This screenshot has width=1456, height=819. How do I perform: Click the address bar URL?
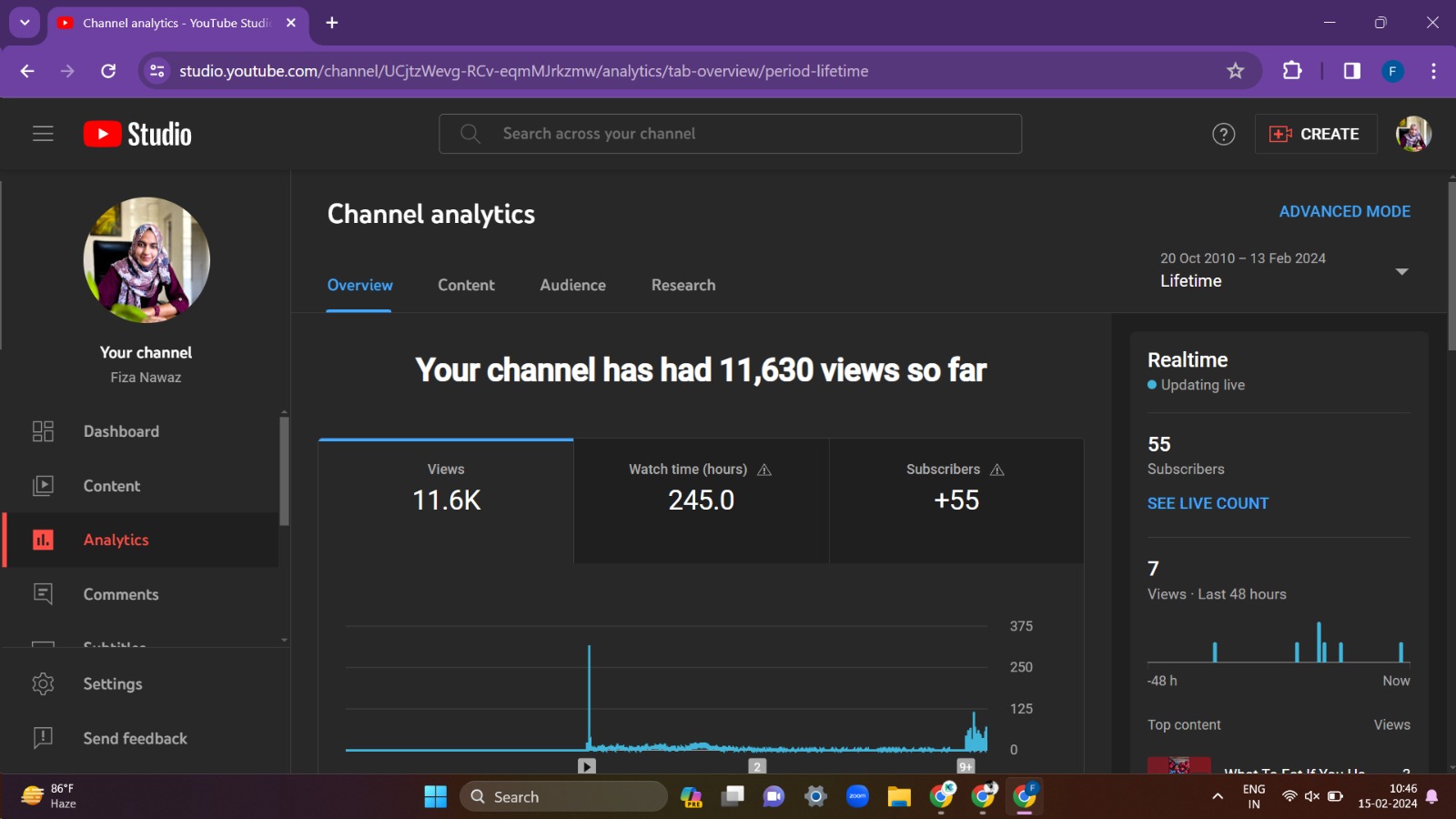pos(523,71)
